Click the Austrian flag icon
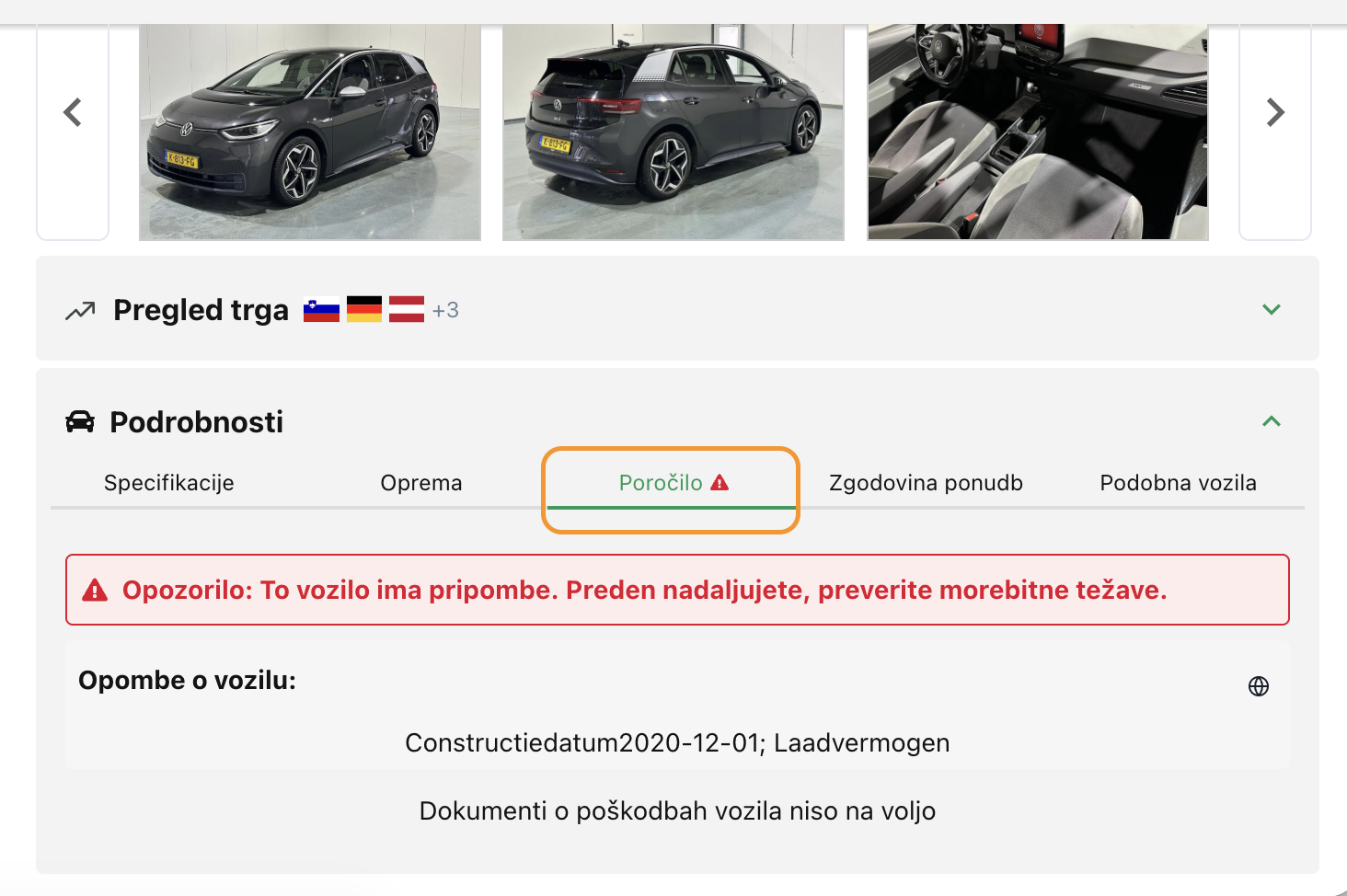Image resolution: width=1347 pixels, height=896 pixels. pos(407,310)
